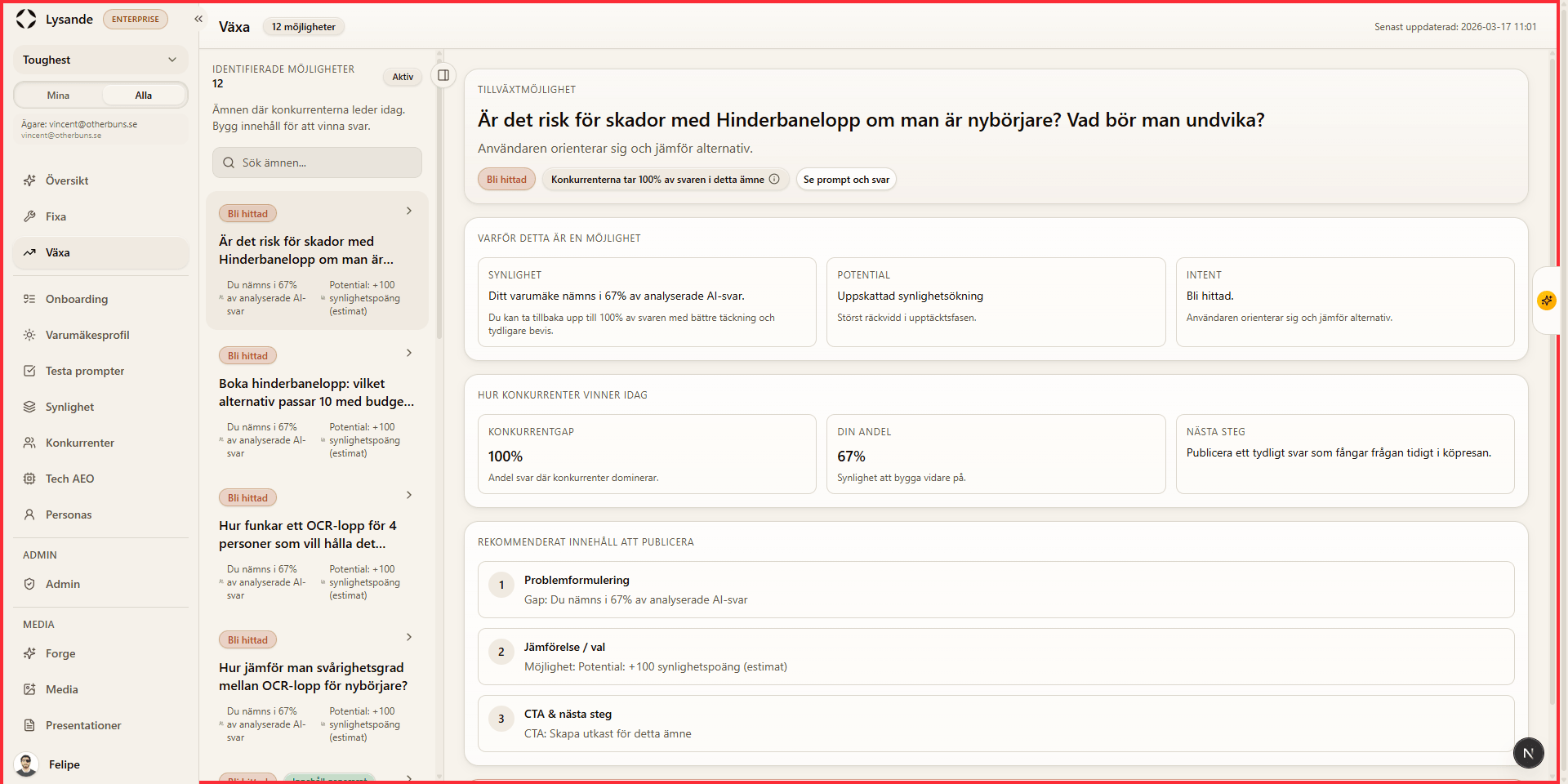The height and width of the screenshot is (784, 1568).
Task: Click the 'Senast uppdaterad: 2026-03-17 11:01' timestamp
Action: (x=1455, y=27)
